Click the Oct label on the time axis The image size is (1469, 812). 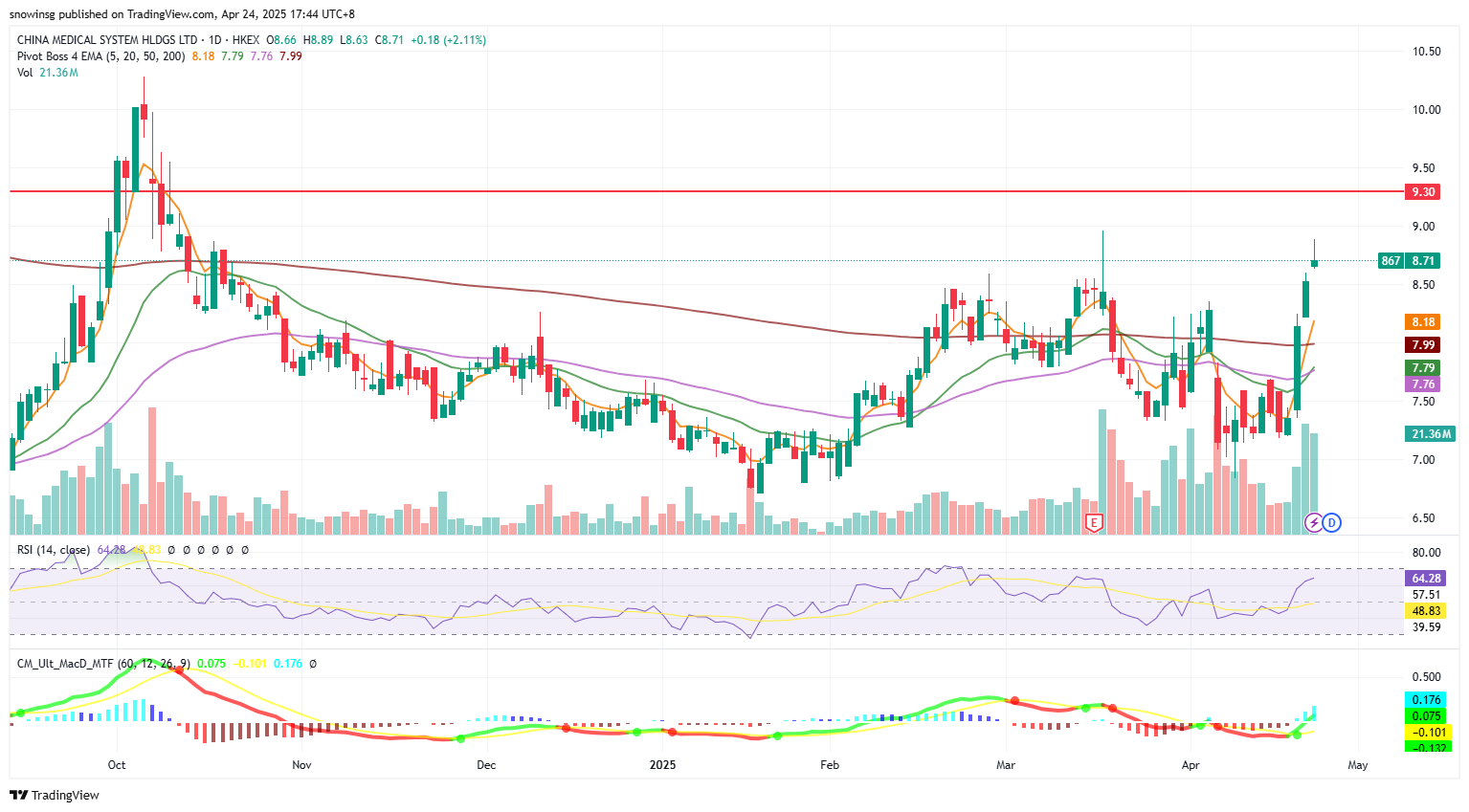tap(117, 765)
